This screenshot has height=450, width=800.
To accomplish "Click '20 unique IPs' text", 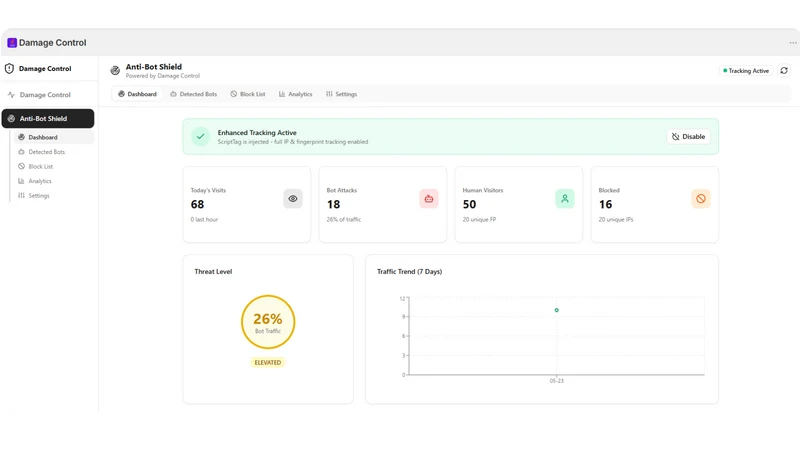I will [x=616, y=219].
